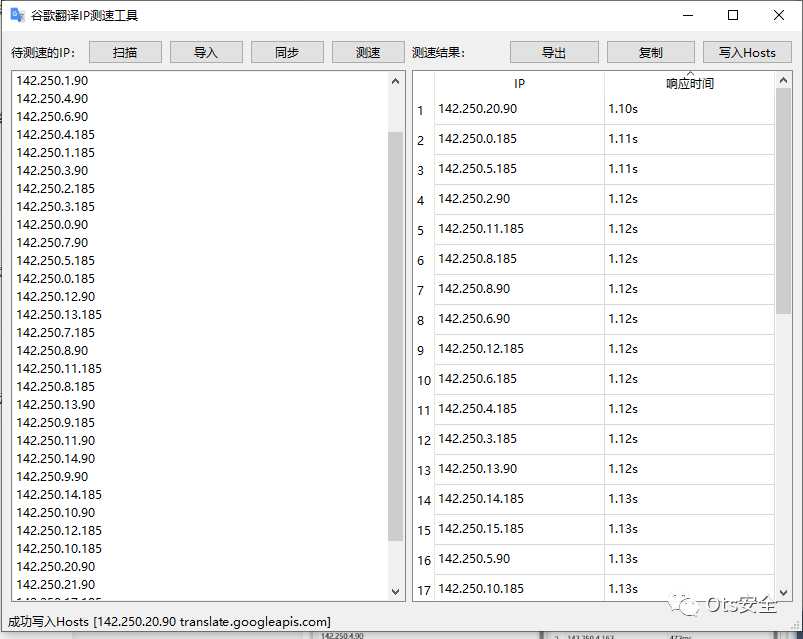Click row header number 17 in results
The height and width of the screenshot is (639, 803).
(x=424, y=590)
